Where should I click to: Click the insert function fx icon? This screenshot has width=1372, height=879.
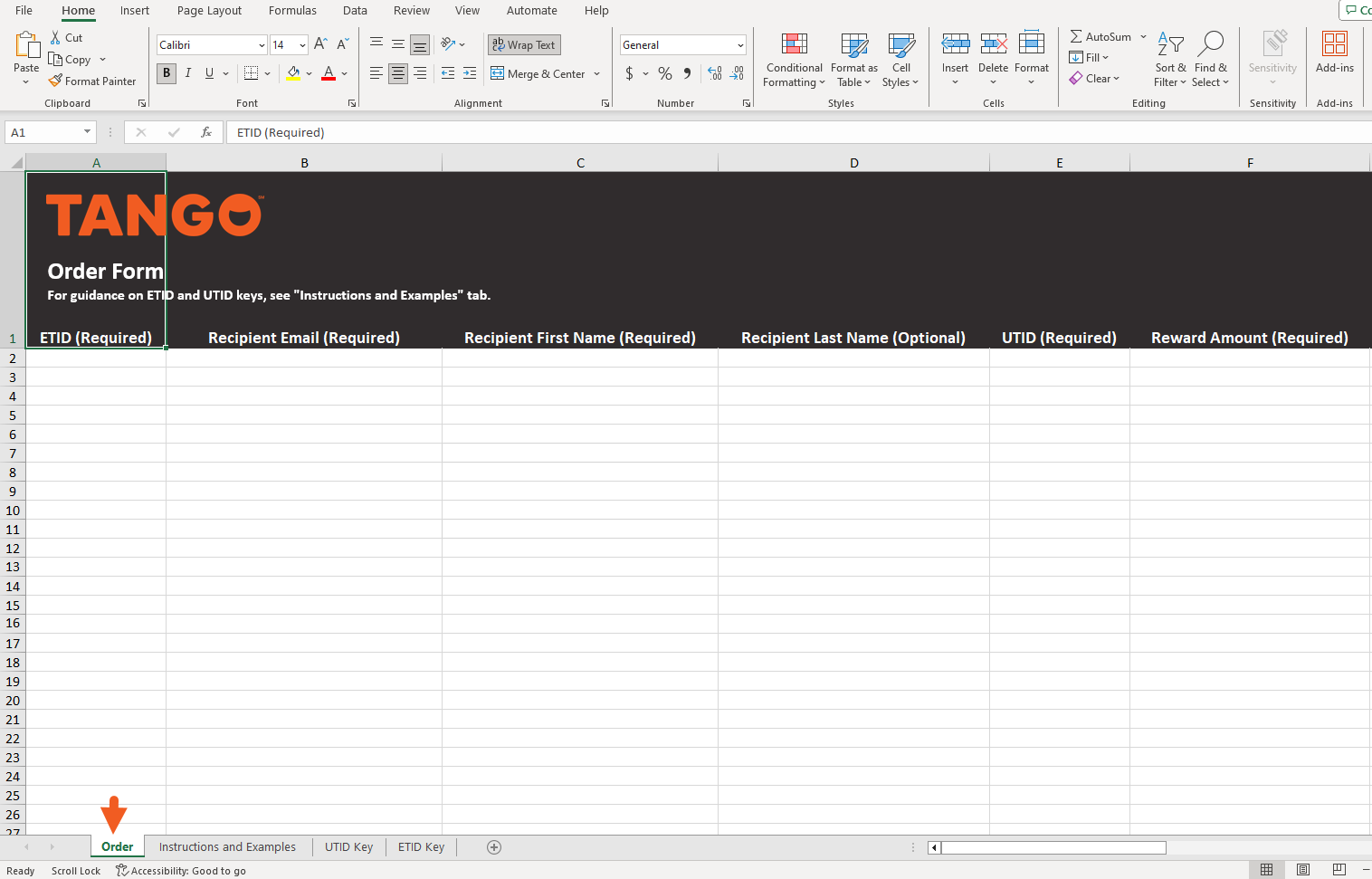206,132
